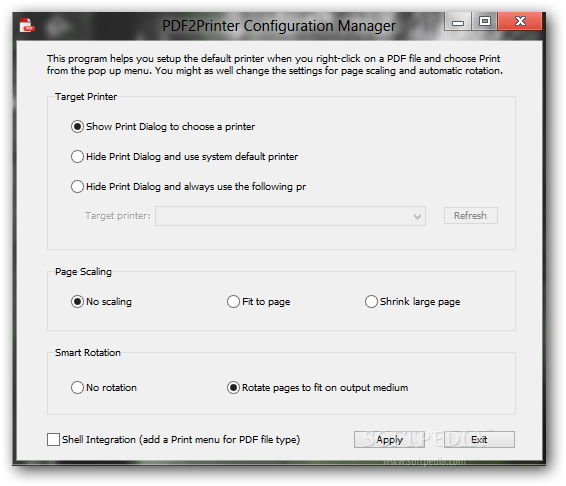Minimize the Configuration Manager window
This screenshot has height=486, width=566.
pos(458,22)
